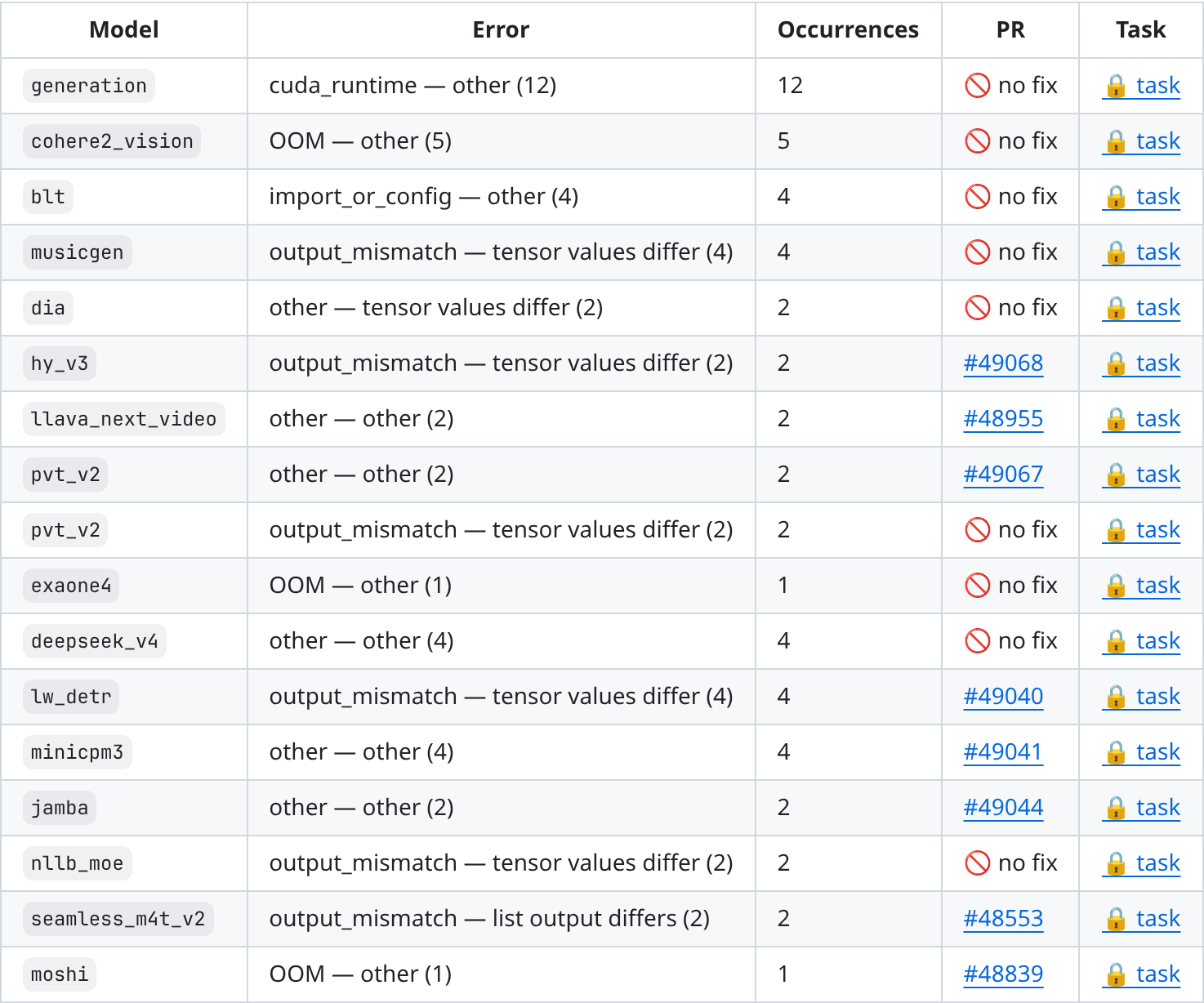Click the no-fix prohibited icon for dia
Screen dimensions: 1204x1003
click(977, 308)
